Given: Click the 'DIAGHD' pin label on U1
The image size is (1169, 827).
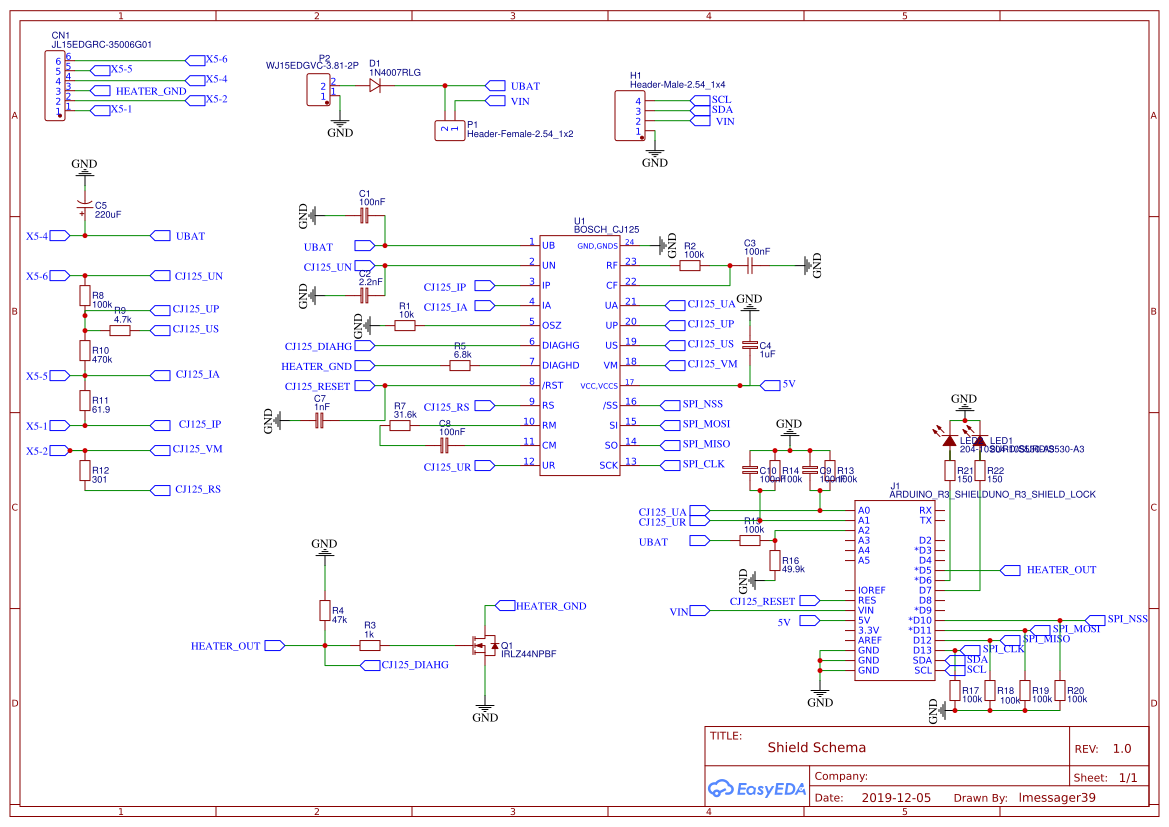Looking at the screenshot, I should (561, 365).
